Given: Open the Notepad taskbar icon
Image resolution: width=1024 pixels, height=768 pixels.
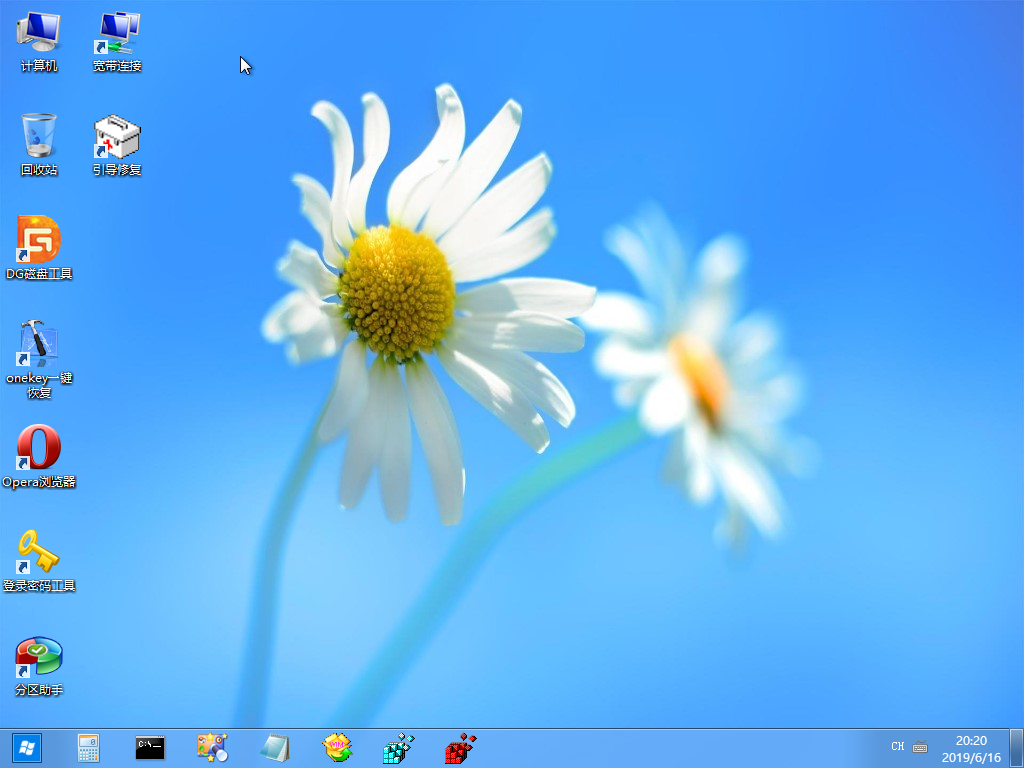Looking at the screenshot, I should pyautogui.click(x=274, y=748).
